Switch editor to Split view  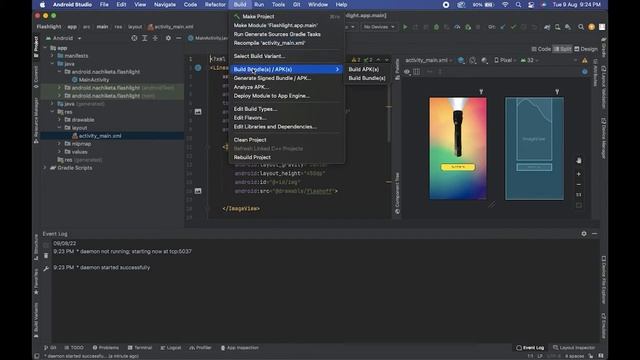click(x=562, y=49)
